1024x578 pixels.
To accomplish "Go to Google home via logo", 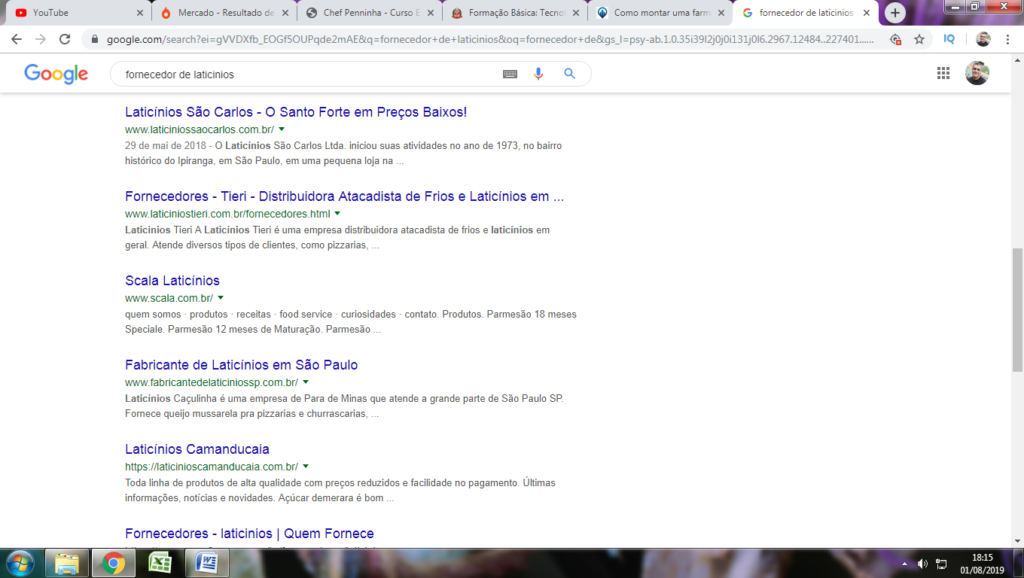I will click(56, 74).
